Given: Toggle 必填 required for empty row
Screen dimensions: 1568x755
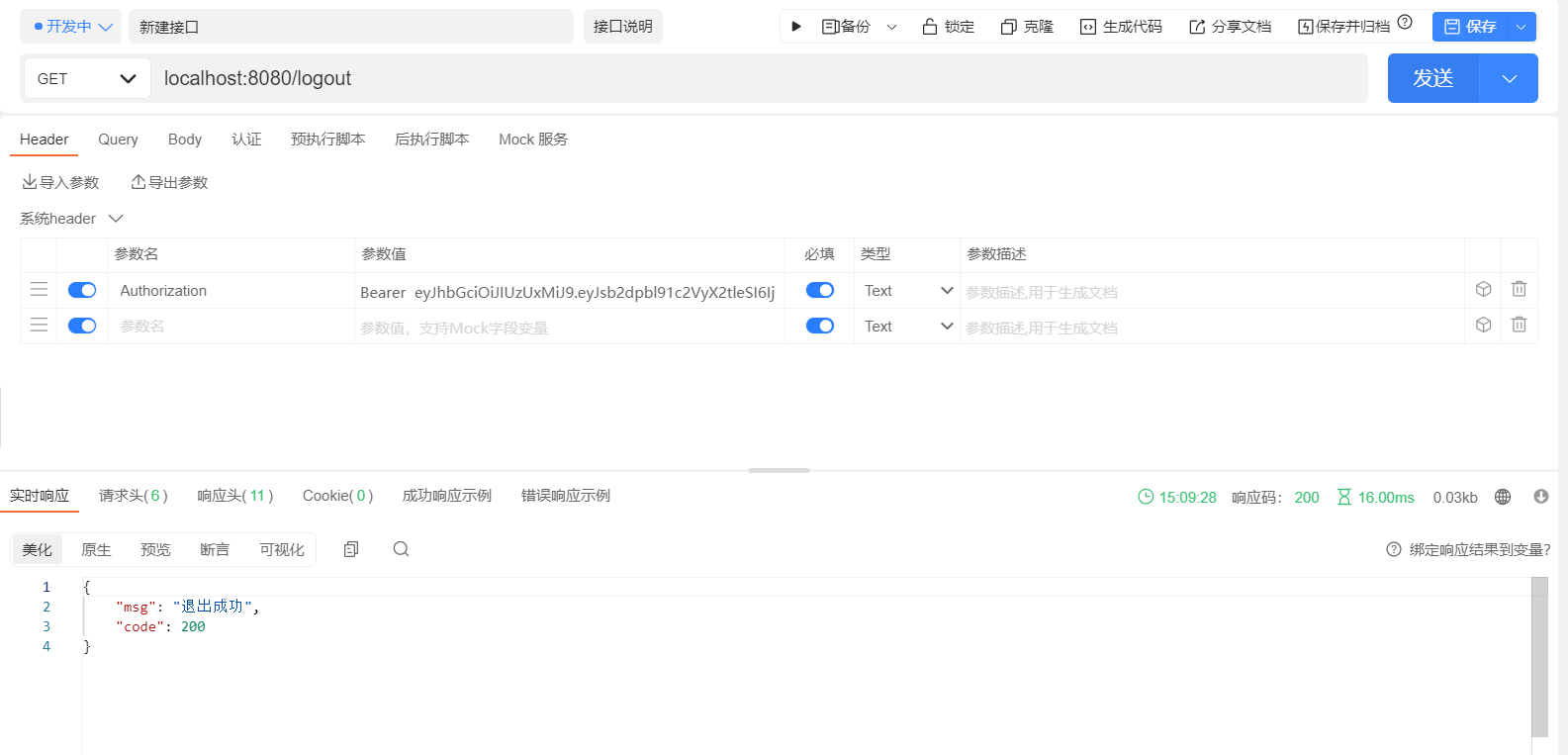Looking at the screenshot, I should click(x=820, y=326).
